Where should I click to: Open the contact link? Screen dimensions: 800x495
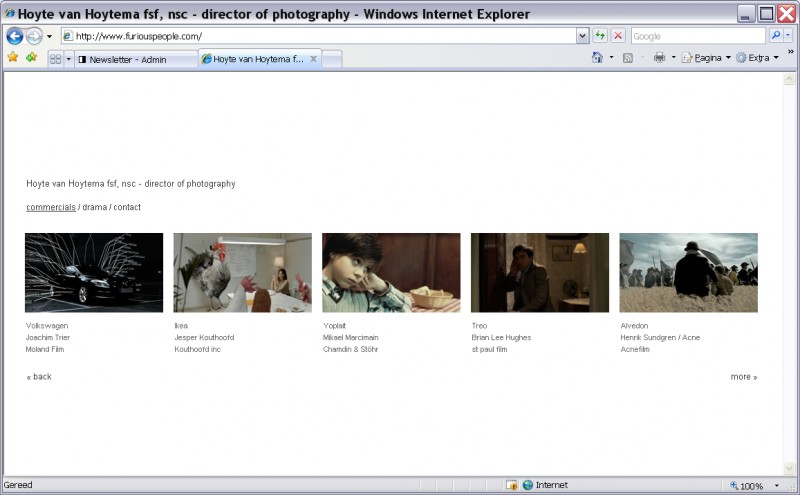[x=127, y=207]
